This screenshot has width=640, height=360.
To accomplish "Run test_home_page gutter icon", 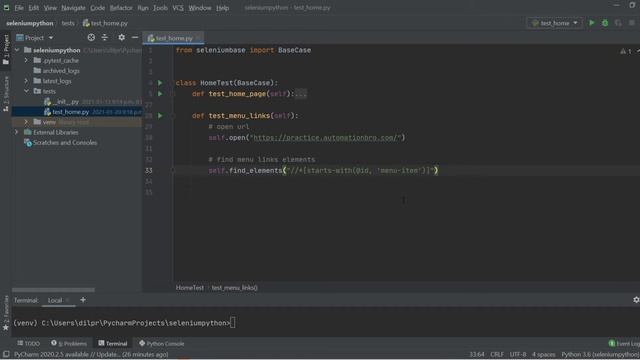I will (160, 93).
